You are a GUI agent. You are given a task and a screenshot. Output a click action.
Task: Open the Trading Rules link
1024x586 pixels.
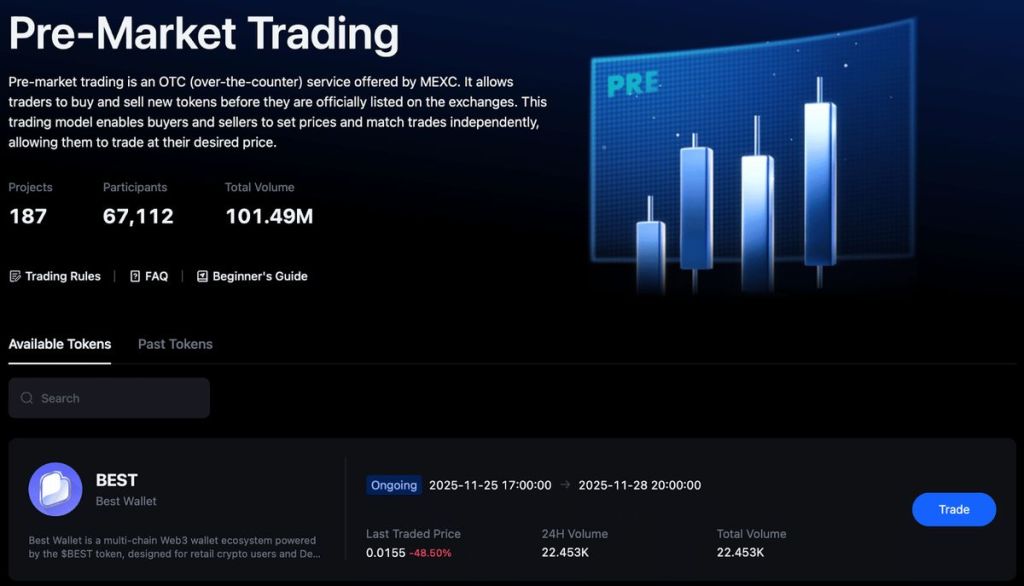pyautogui.click(x=62, y=276)
